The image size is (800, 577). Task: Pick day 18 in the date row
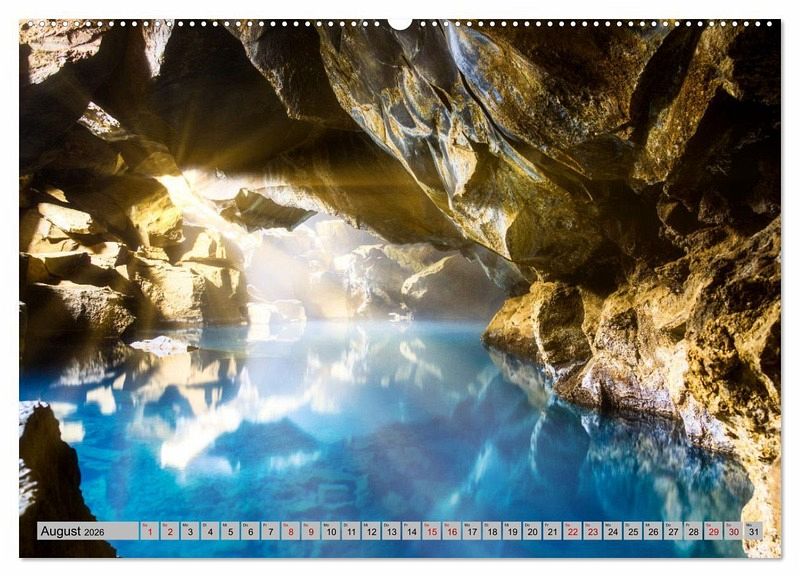pyautogui.click(x=492, y=531)
